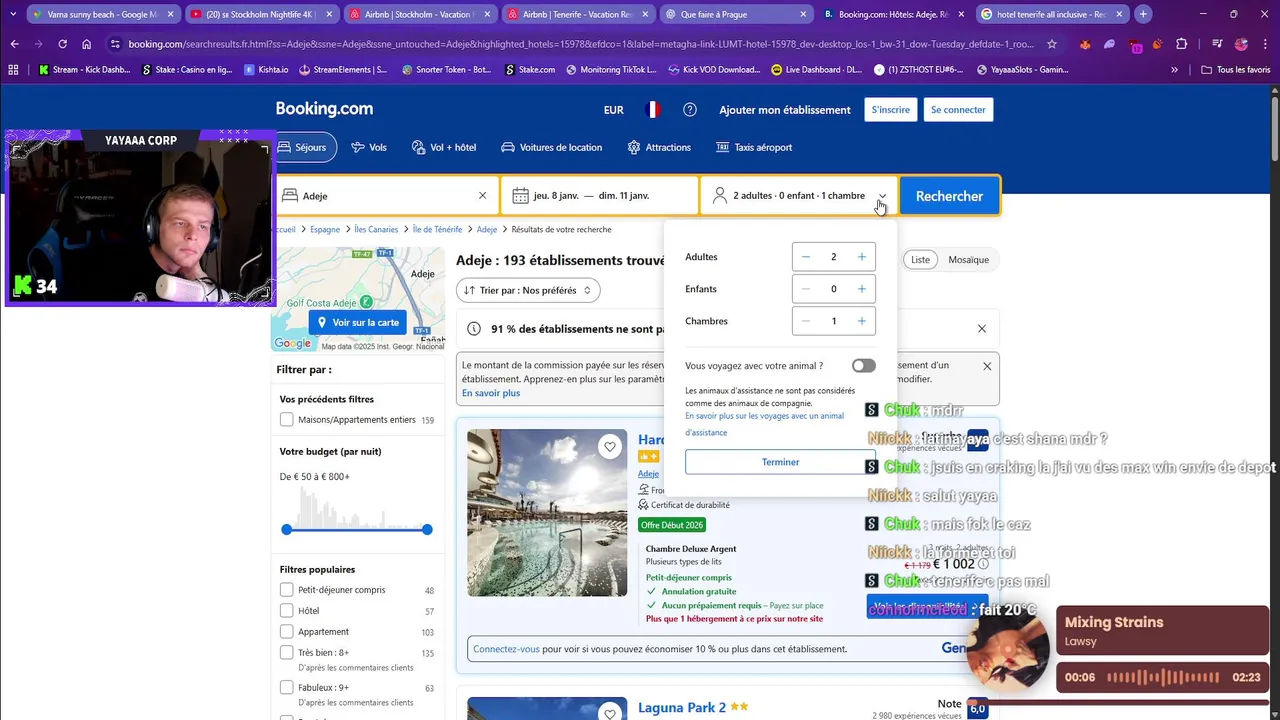Open En savoir plus commission link
1280x720 pixels.
(491, 393)
